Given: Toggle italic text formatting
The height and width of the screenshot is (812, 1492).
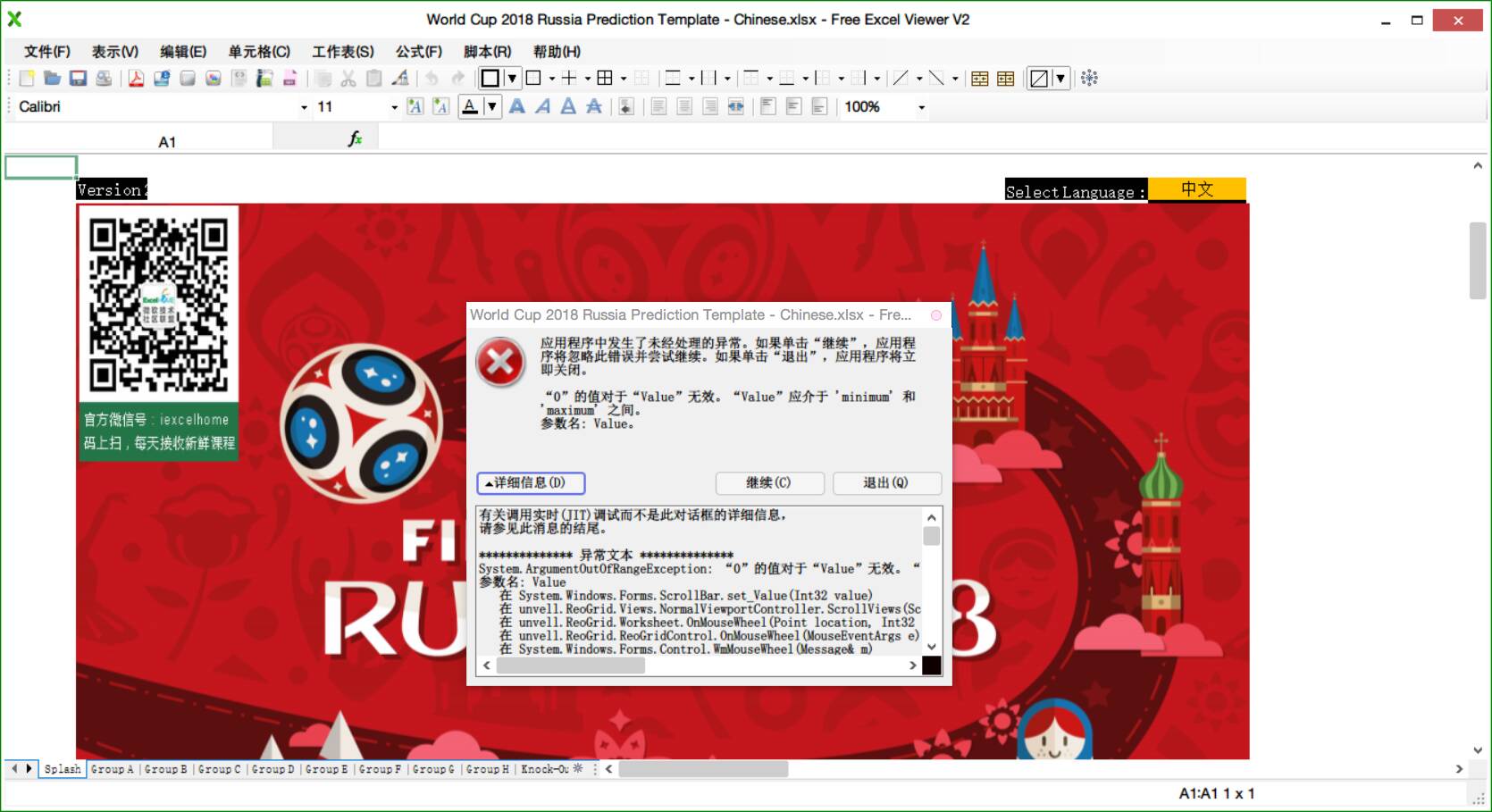Looking at the screenshot, I should 543,107.
